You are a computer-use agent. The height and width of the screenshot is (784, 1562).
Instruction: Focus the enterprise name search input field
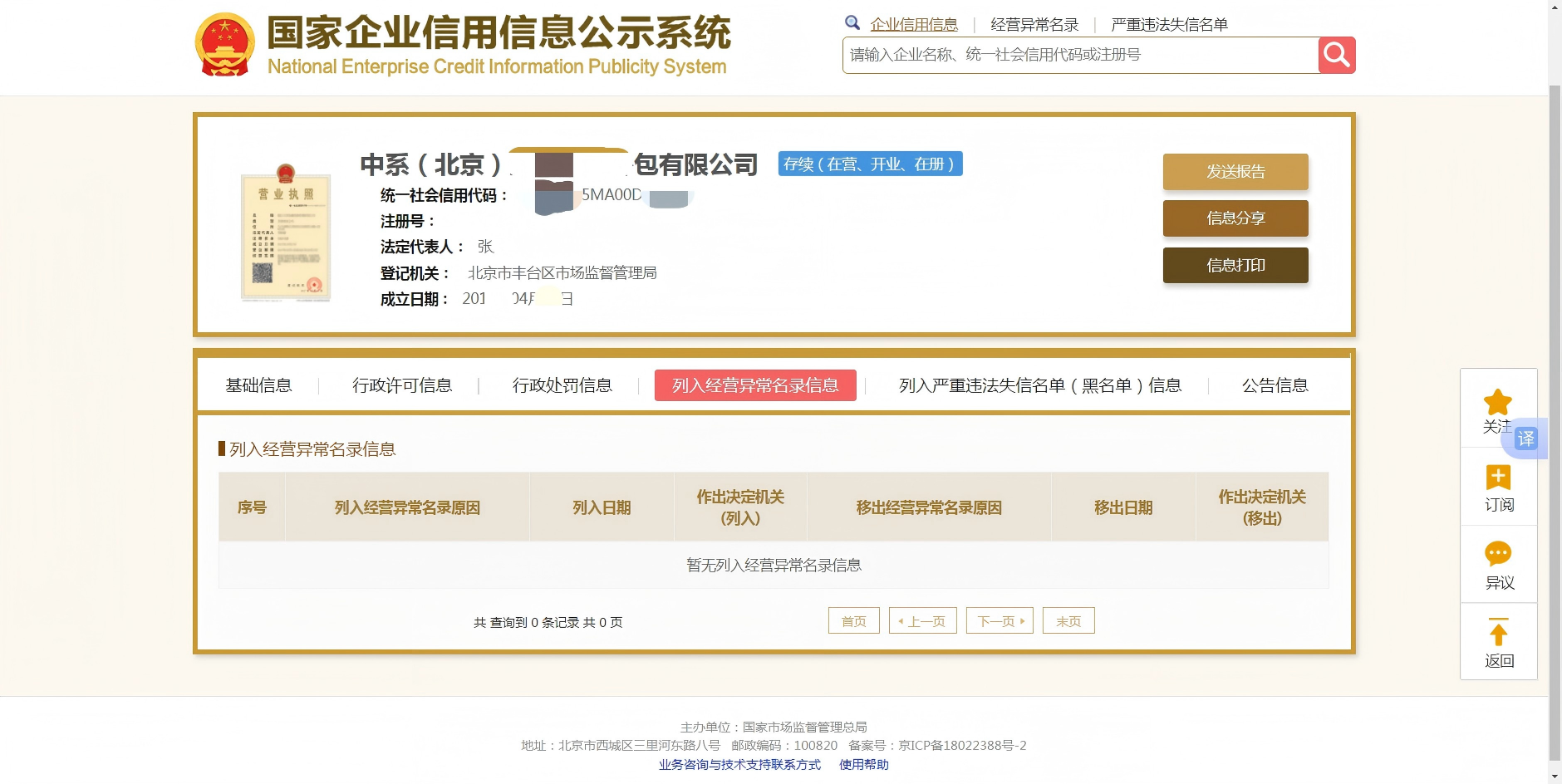pyautogui.click(x=1080, y=55)
